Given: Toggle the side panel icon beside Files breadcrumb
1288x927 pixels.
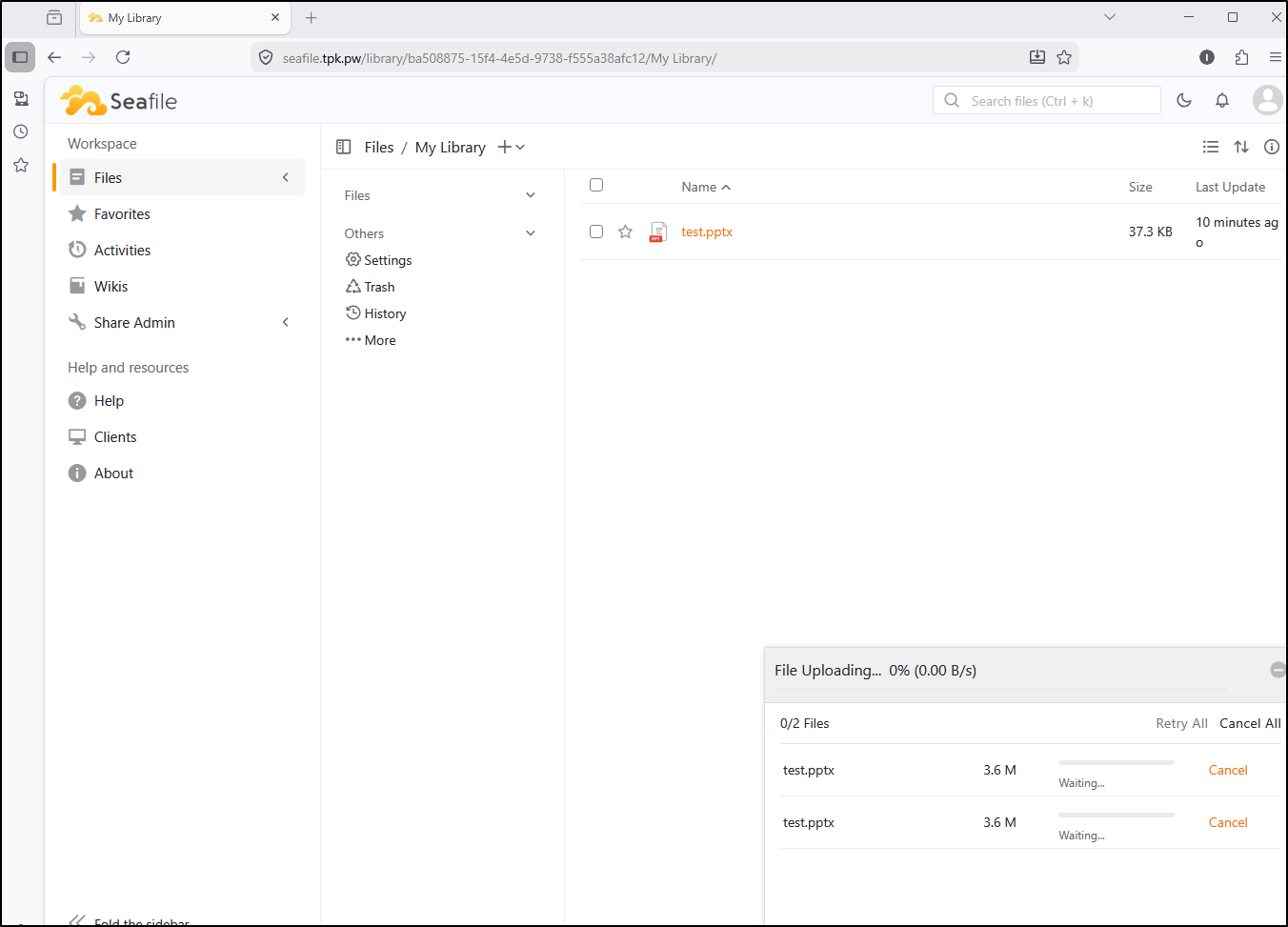Looking at the screenshot, I should (x=344, y=147).
